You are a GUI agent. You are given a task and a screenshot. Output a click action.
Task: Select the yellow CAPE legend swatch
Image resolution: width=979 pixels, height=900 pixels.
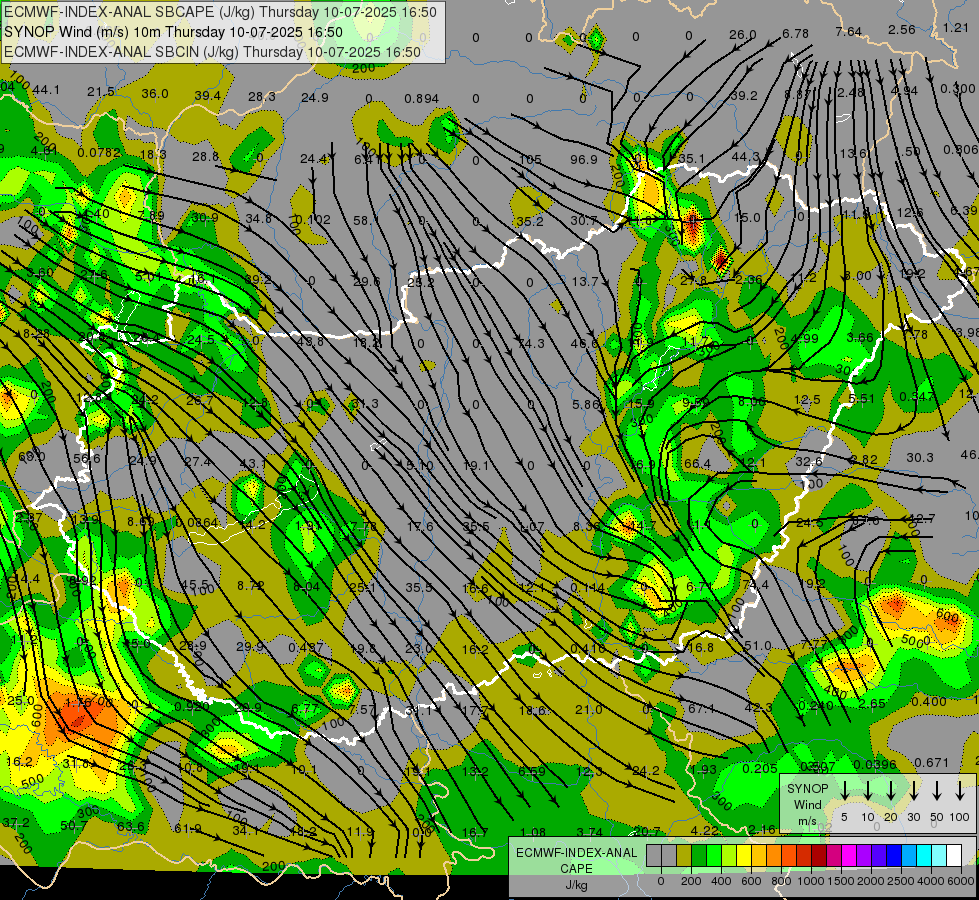744,855
